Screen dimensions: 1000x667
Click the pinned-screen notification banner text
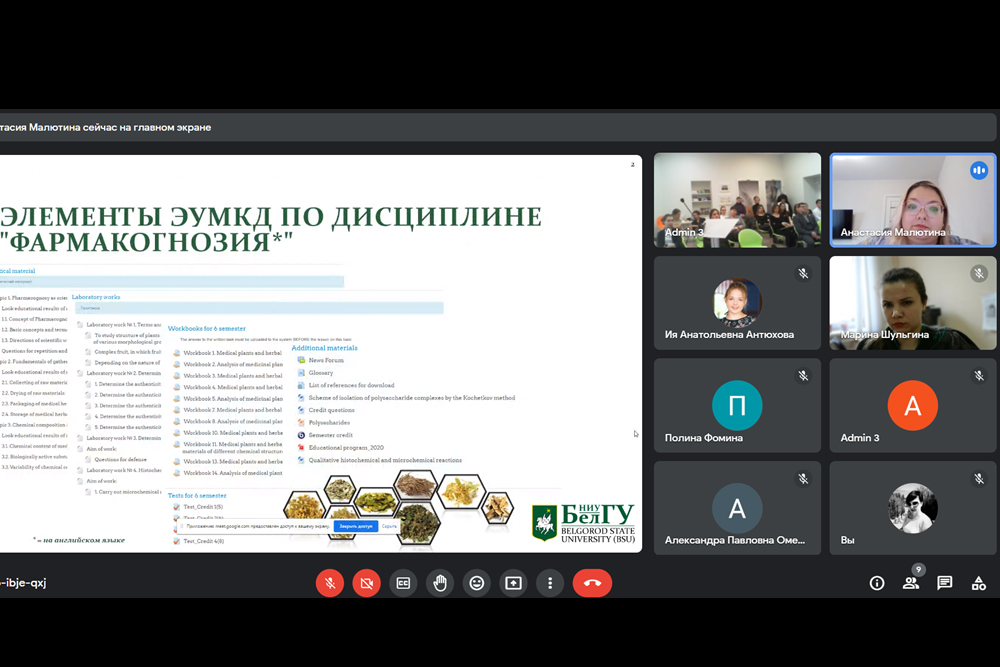(105, 128)
